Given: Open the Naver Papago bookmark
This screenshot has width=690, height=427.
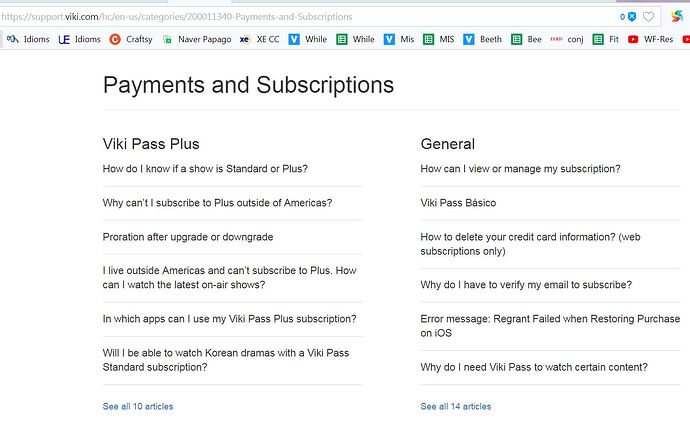Looking at the screenshot, I should click(x=197, y=39).
